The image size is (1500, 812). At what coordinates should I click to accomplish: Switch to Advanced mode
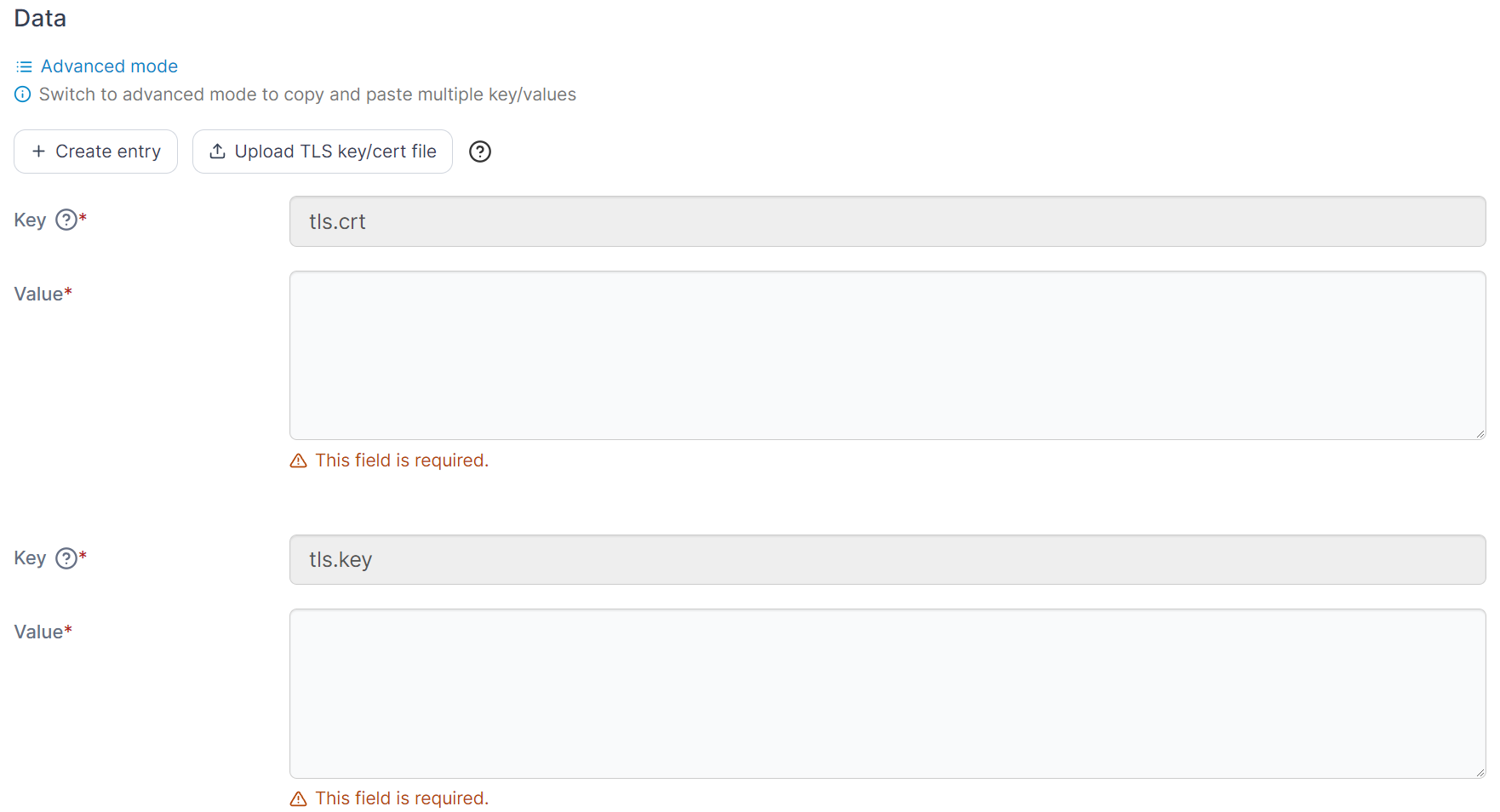109,66
